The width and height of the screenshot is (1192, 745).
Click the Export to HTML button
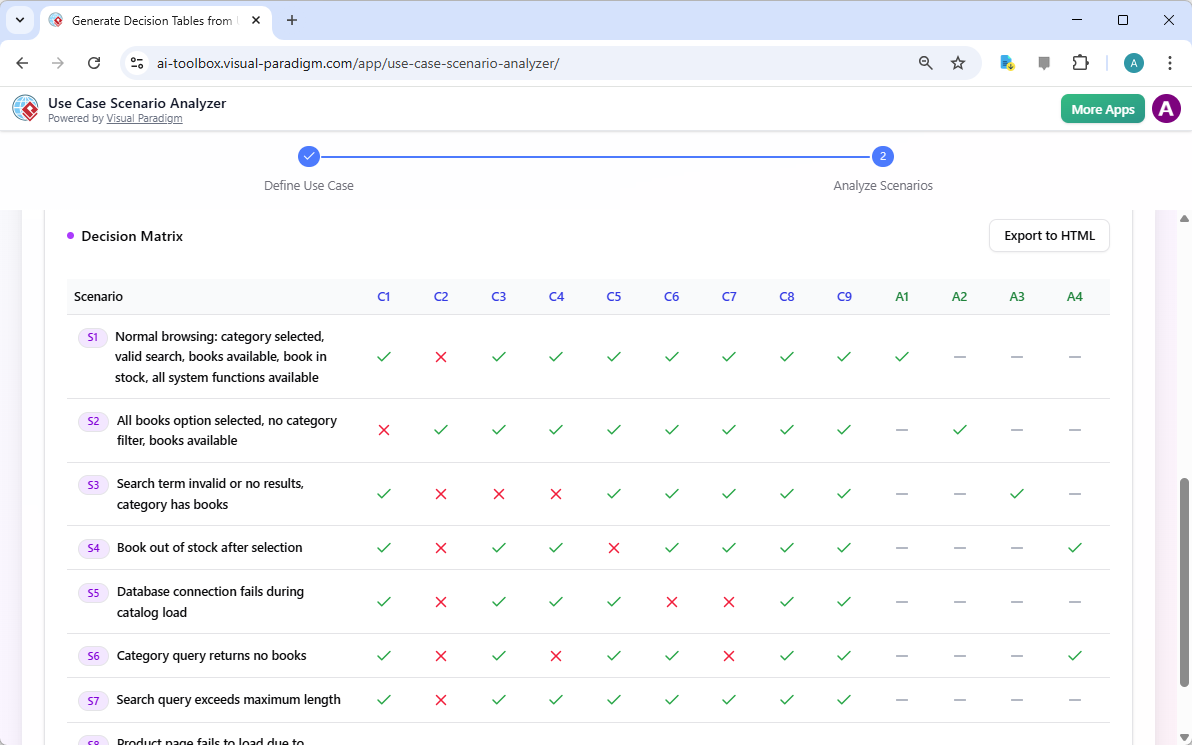(1048, 236)
